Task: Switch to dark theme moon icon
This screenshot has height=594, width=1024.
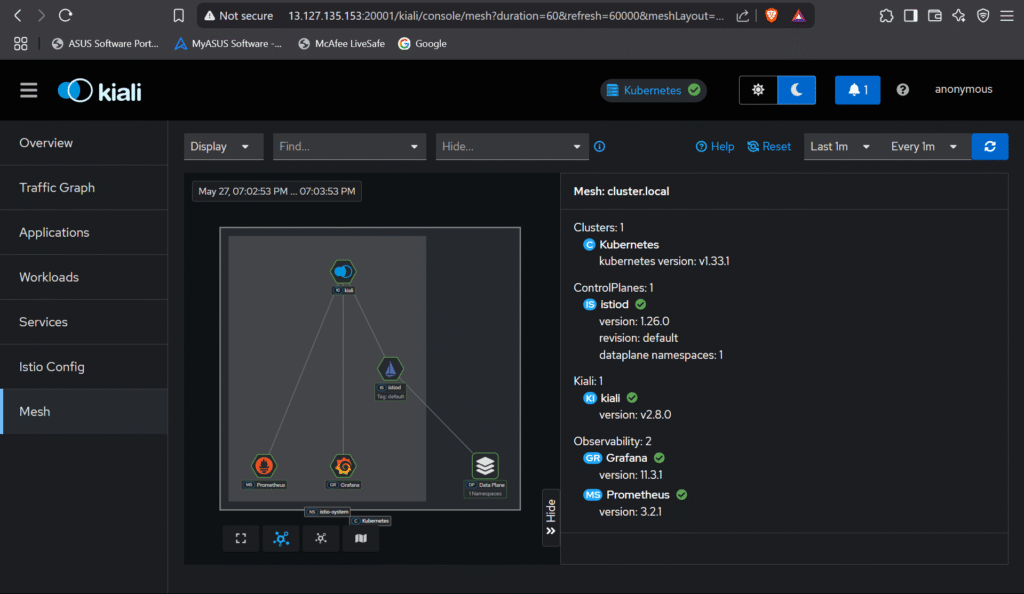Action: tap(796, 90)
